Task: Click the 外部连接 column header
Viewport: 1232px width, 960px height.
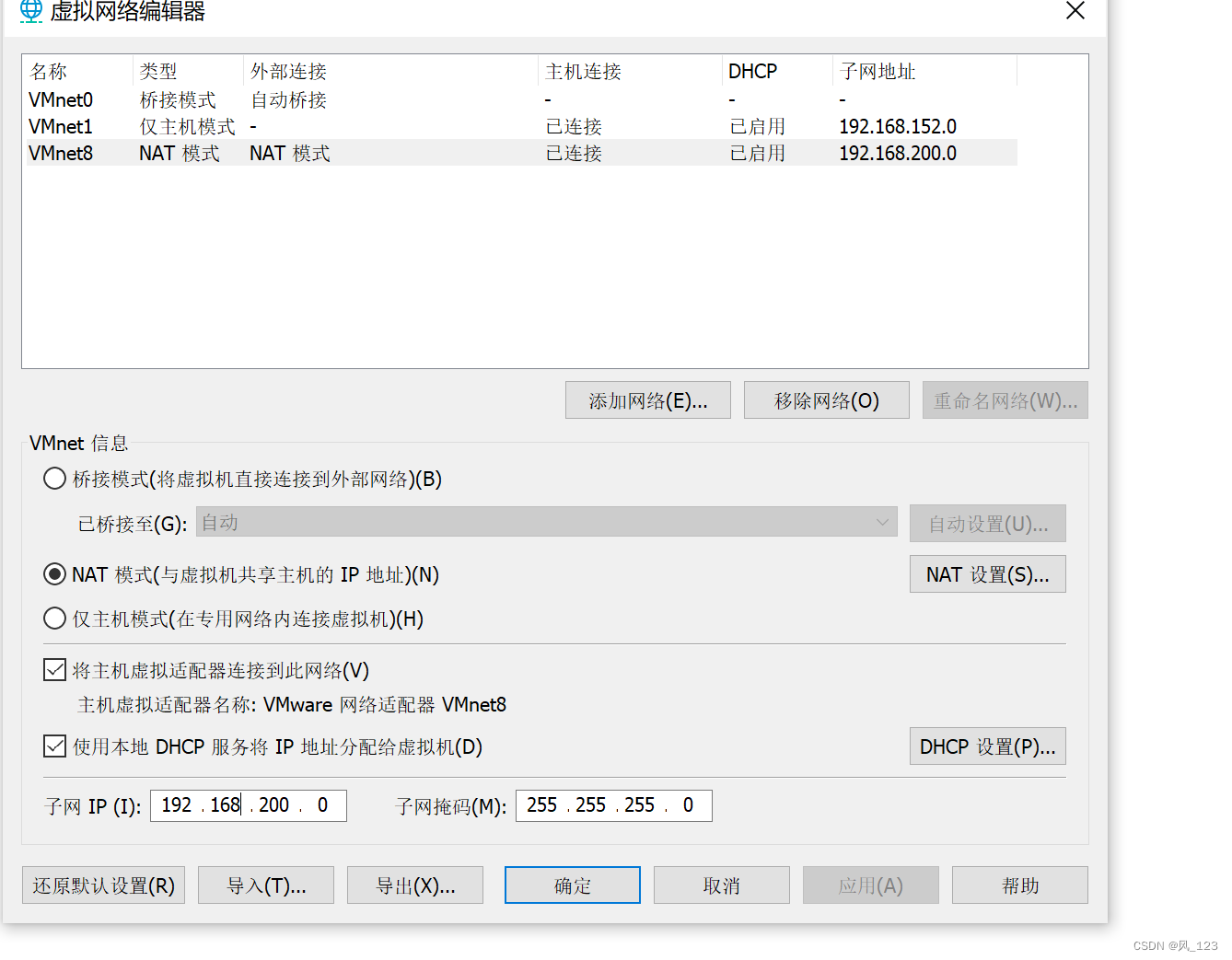Action: click(x=391, y=71)
